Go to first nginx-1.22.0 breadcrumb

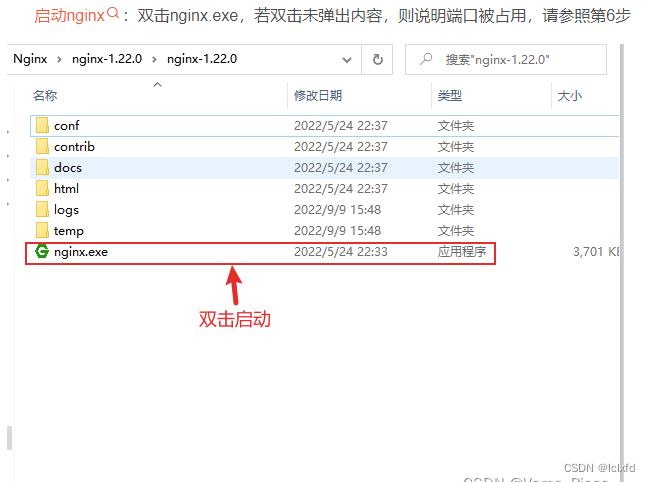(x=107, y=59)
